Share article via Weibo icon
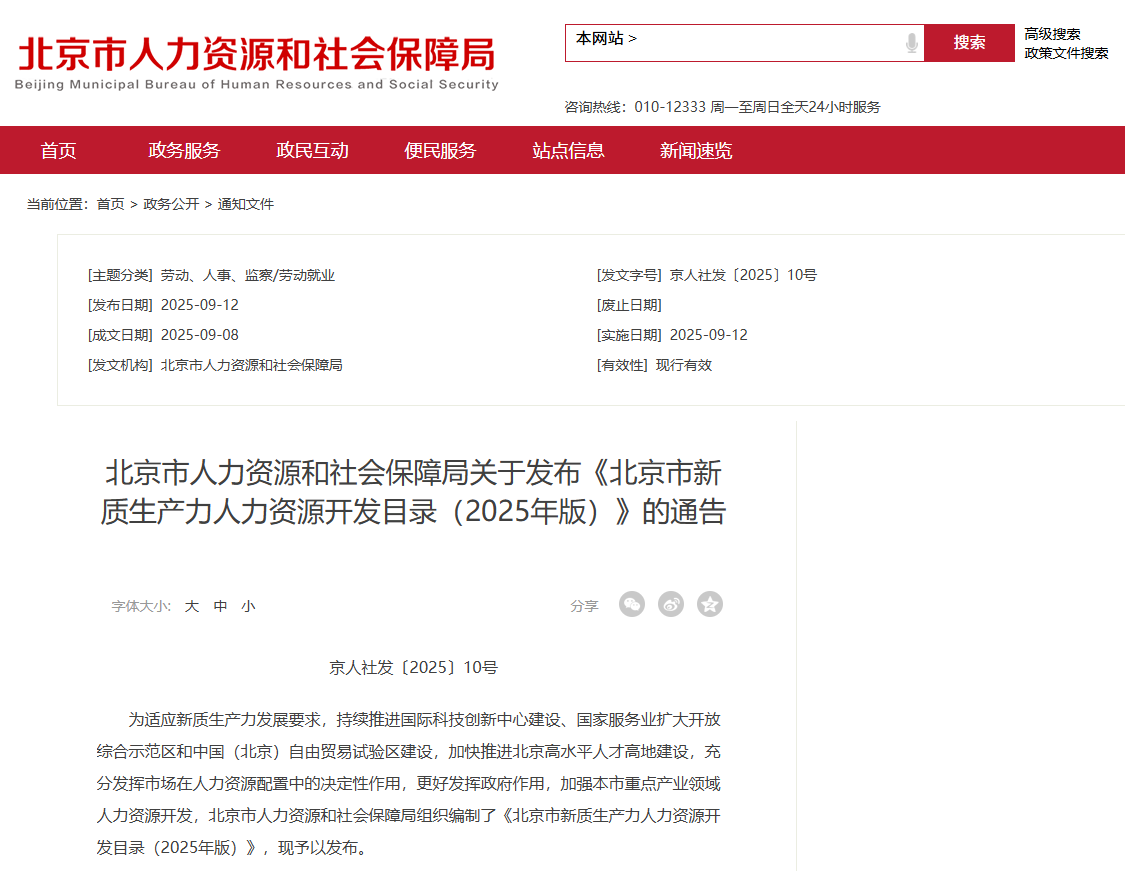1125x871 pixels. click(x=671, y=605)
